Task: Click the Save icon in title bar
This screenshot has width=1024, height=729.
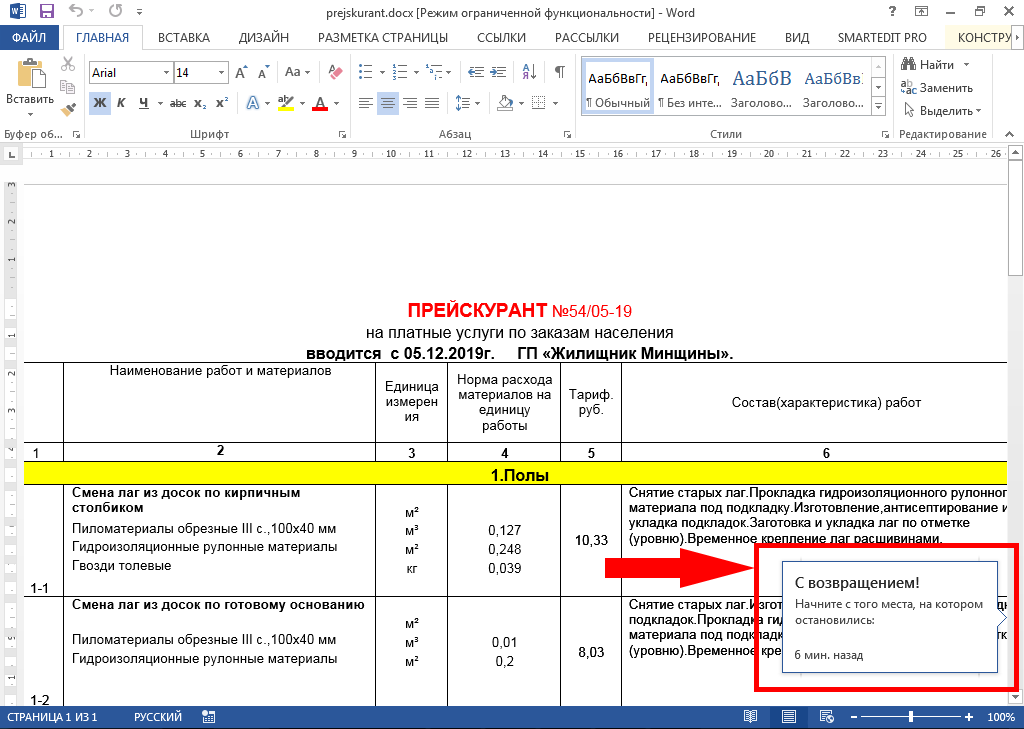Action: click(46, 12)
